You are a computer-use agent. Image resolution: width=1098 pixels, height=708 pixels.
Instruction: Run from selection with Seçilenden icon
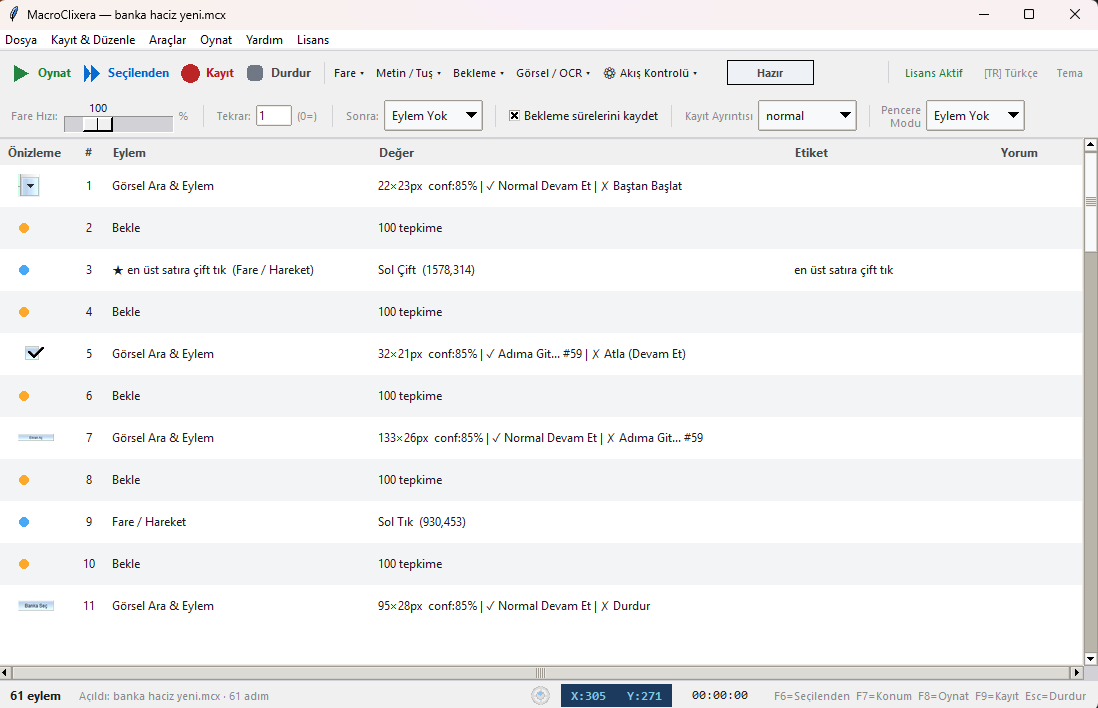[x=92, y=73]
